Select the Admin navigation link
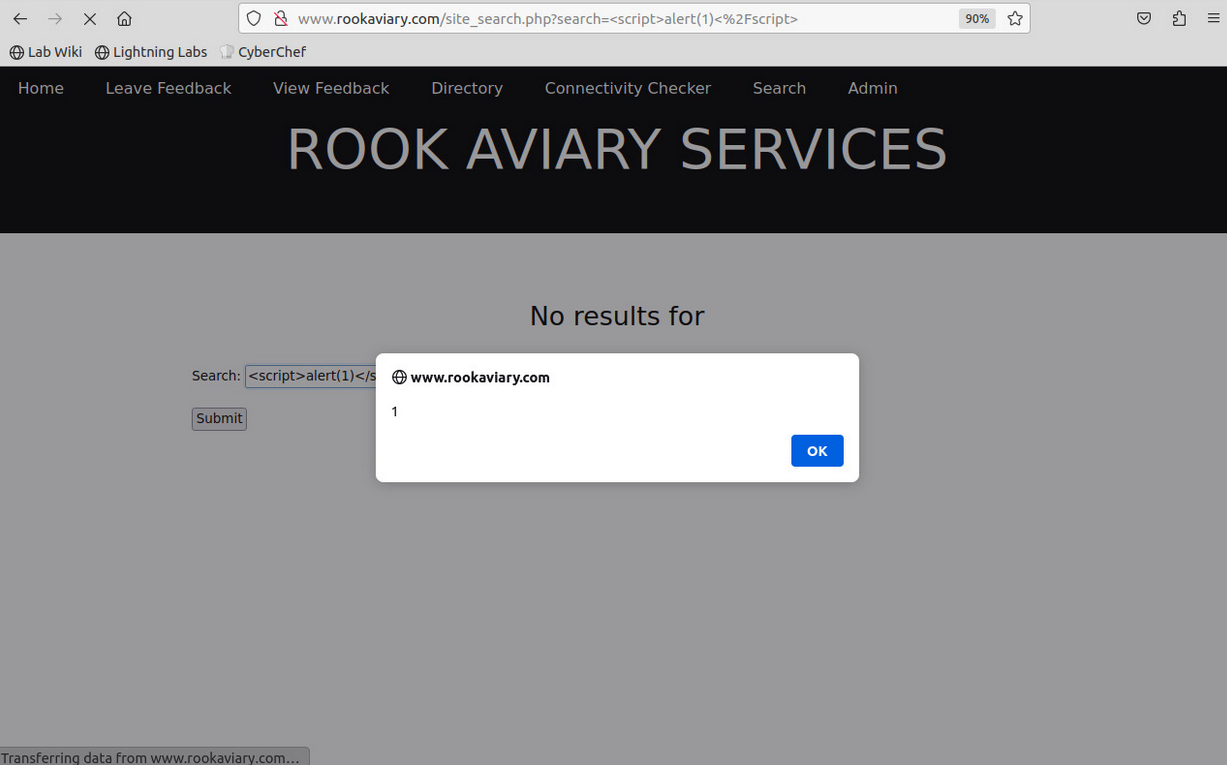The height and width of the screenshot is (765, 1227). click(872, 88)
